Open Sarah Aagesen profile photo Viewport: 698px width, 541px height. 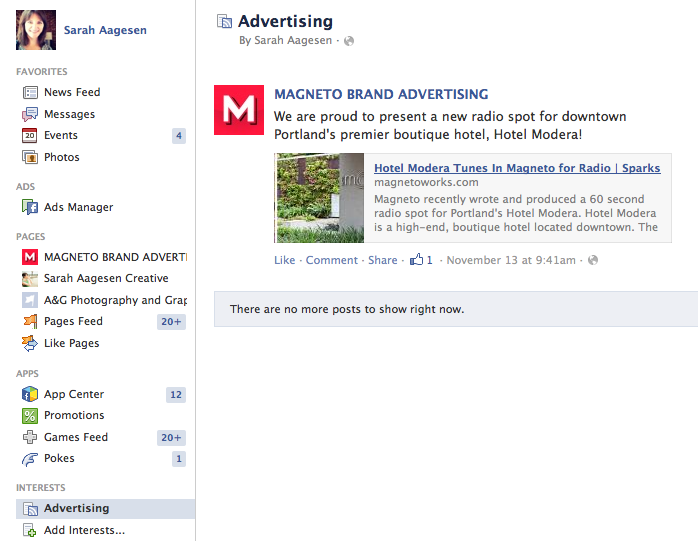click(x=36, y=30)
